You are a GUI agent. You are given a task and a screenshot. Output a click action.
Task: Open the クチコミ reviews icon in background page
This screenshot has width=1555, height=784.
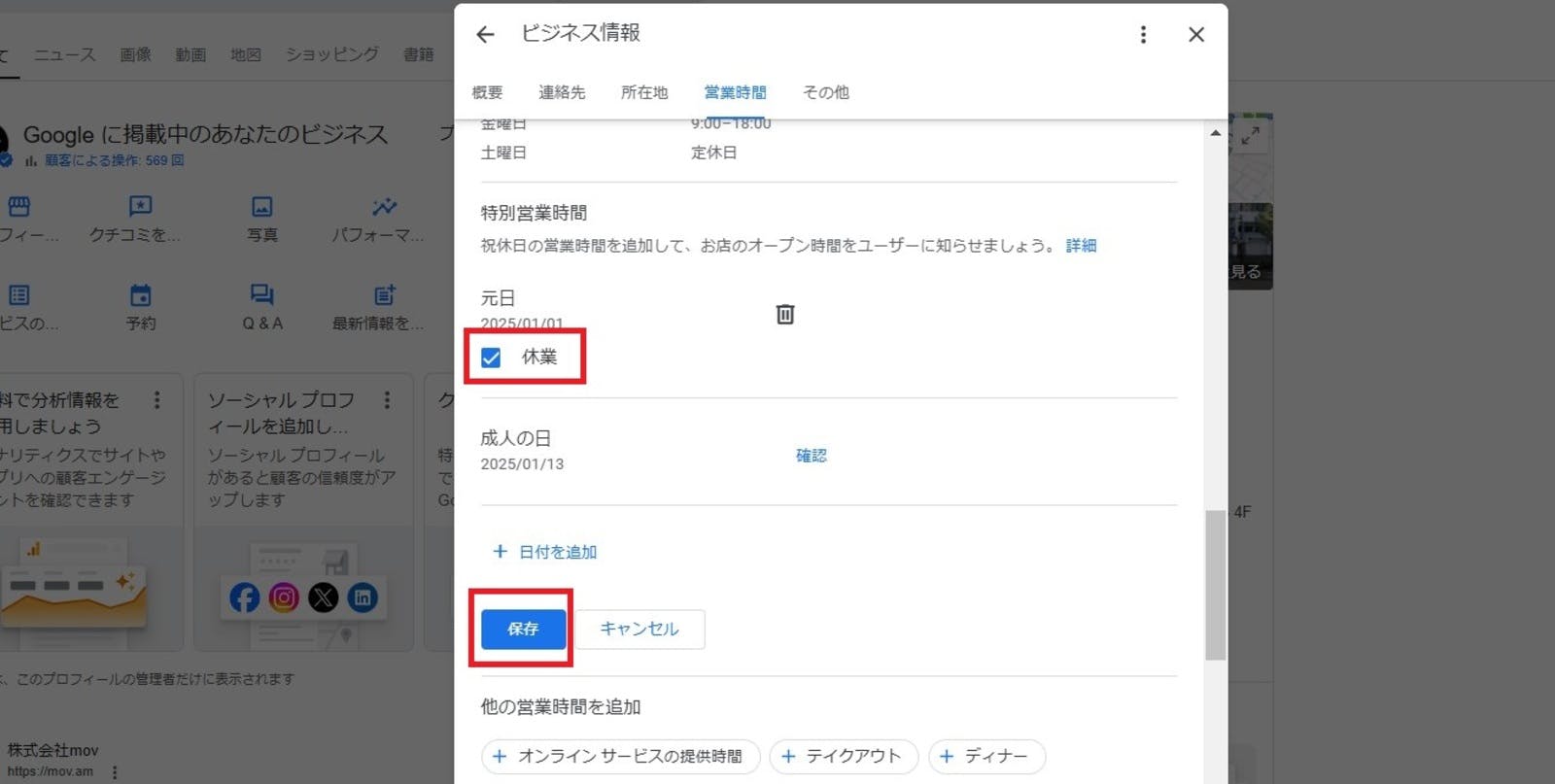pos(140,206)
